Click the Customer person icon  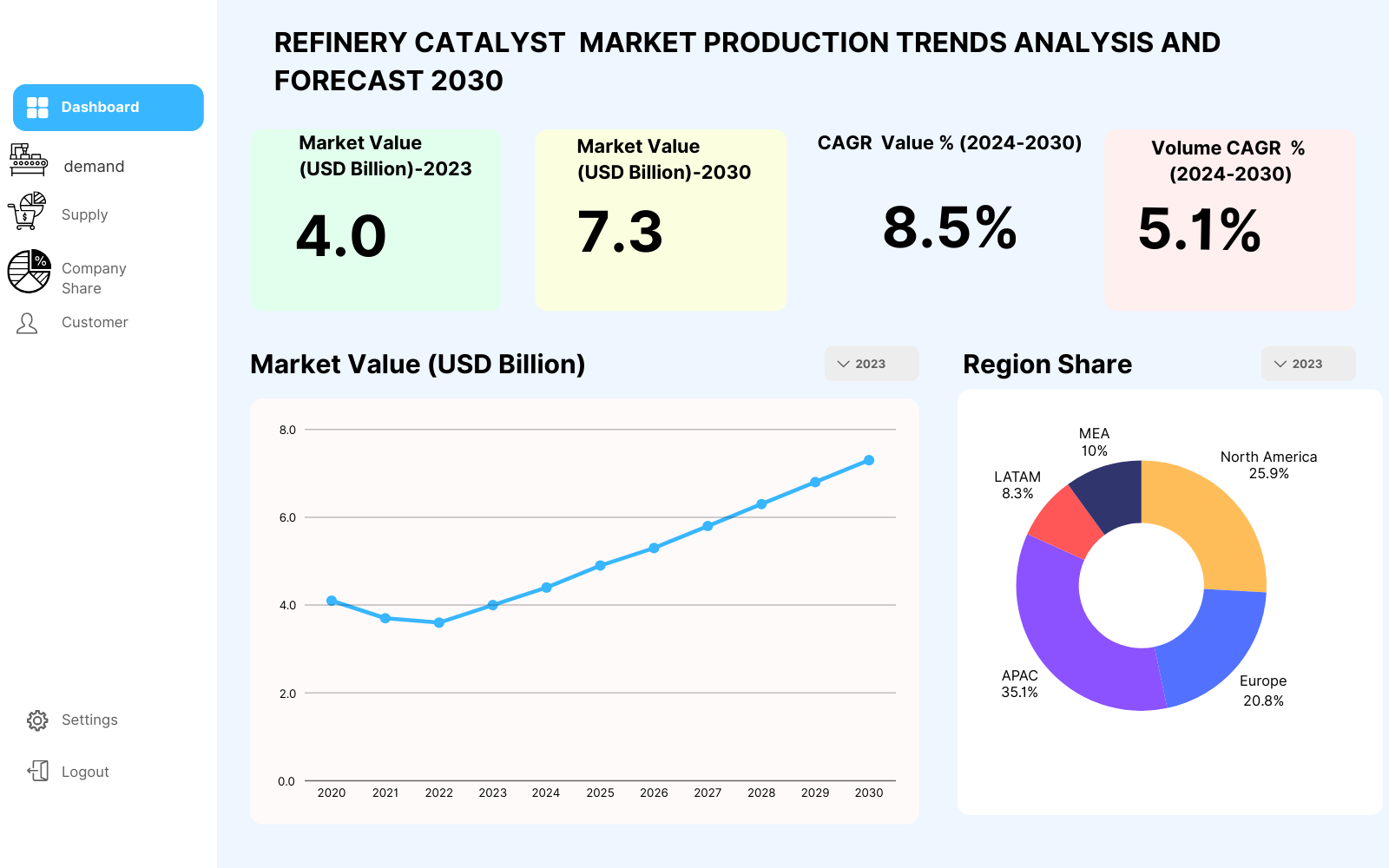[27, 324]
